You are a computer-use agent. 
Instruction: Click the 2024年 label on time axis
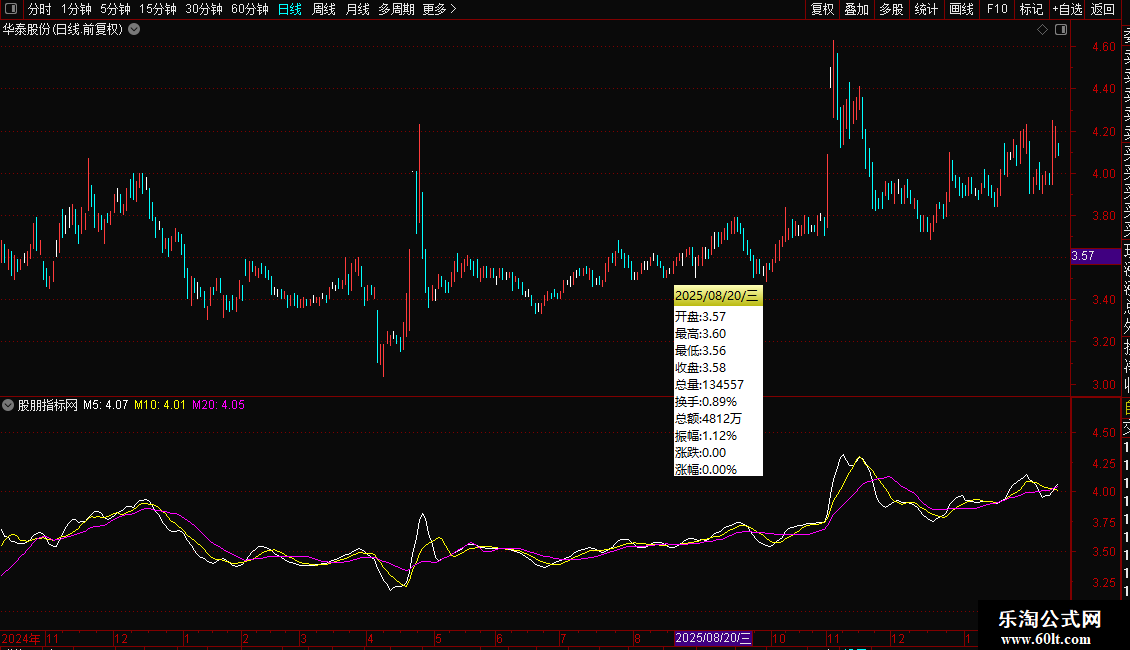(21, 638)
